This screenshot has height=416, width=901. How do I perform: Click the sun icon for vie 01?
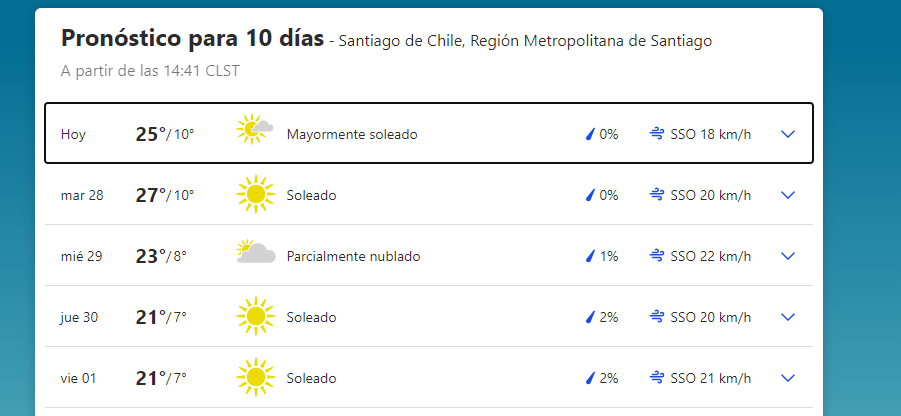click(255, 378)
